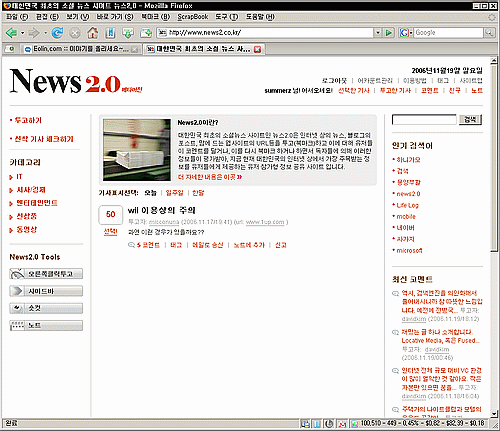Click the blue status bar icon second from left
The height and width of the screenshot is (431, 500).
pos(317,424)
